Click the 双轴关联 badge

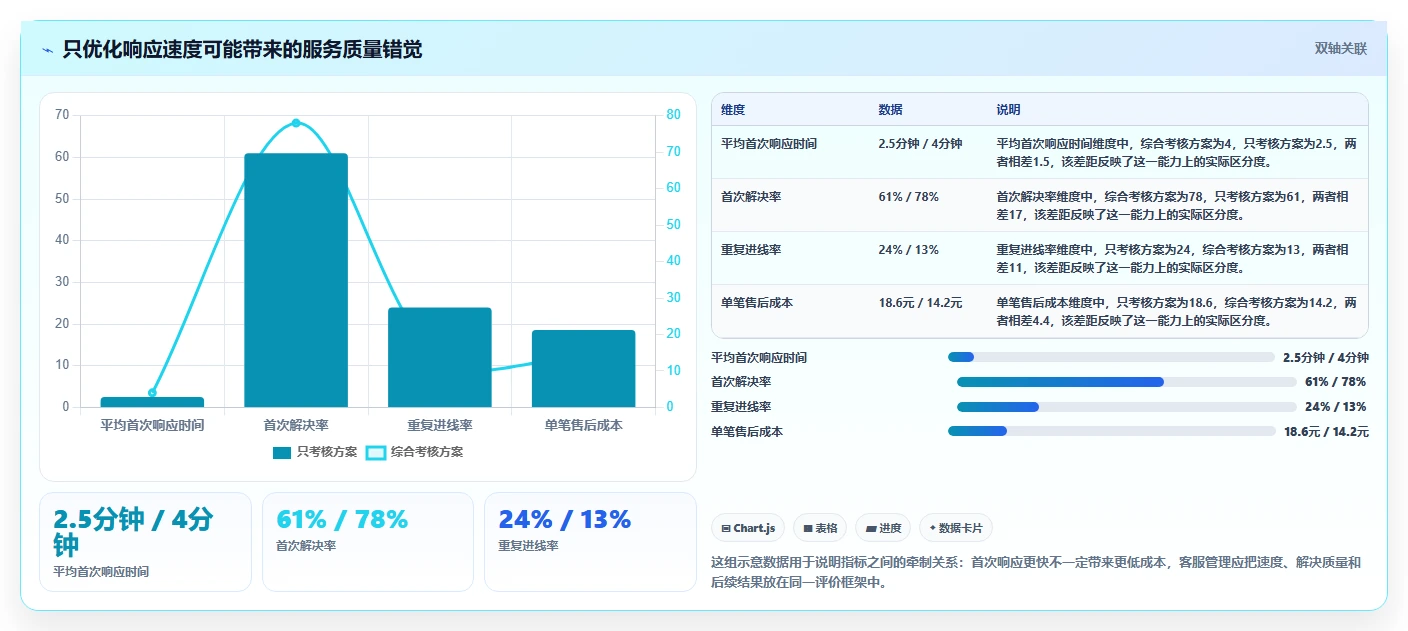[1340, 48]
